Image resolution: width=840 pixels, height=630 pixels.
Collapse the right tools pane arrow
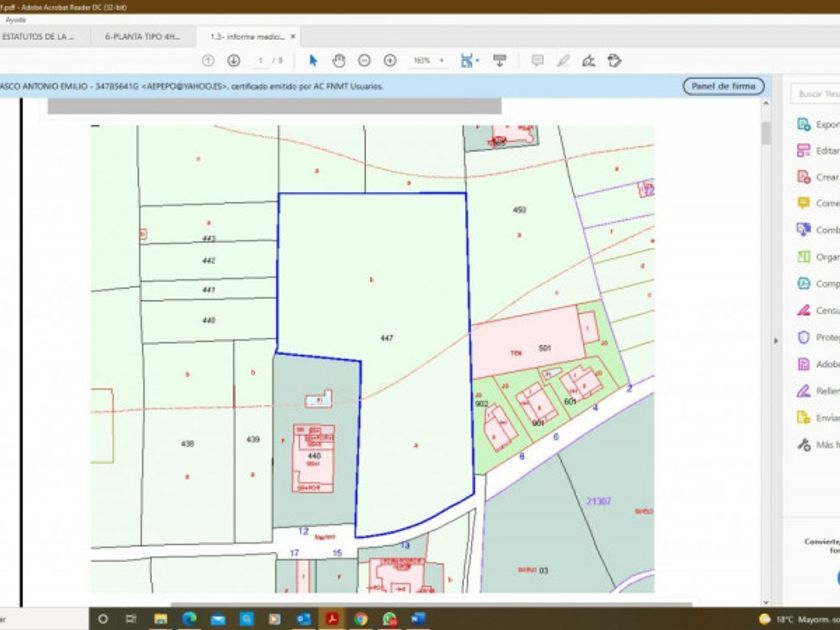click(776, 340)
